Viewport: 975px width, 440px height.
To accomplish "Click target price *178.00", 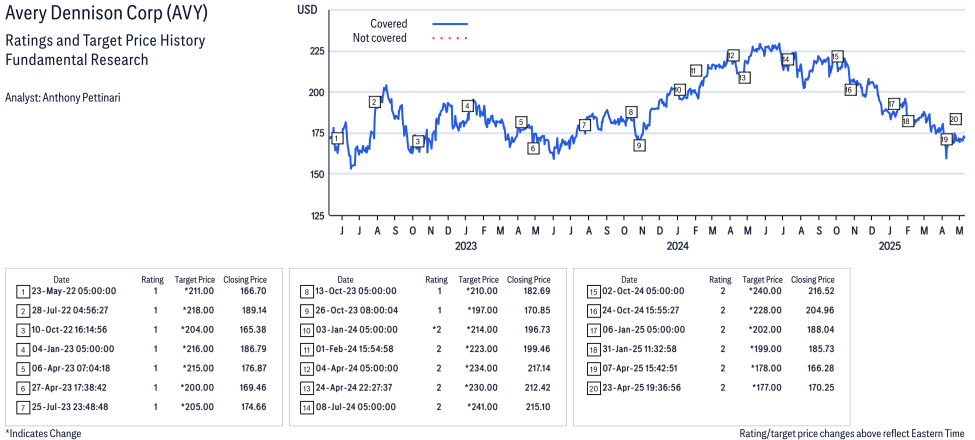I will pyautogui.click(x=765, y=368).
